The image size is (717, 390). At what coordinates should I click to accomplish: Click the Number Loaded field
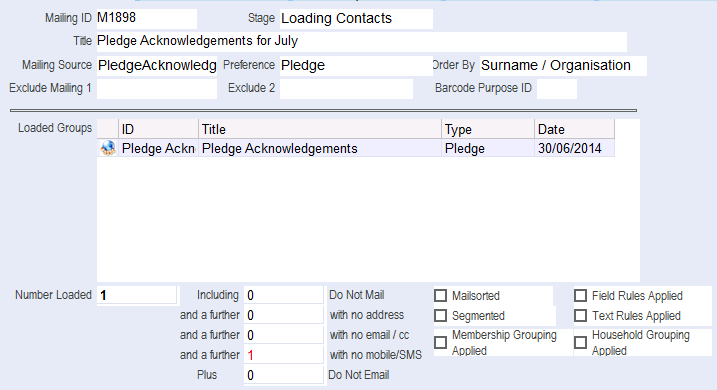(136, 295)
